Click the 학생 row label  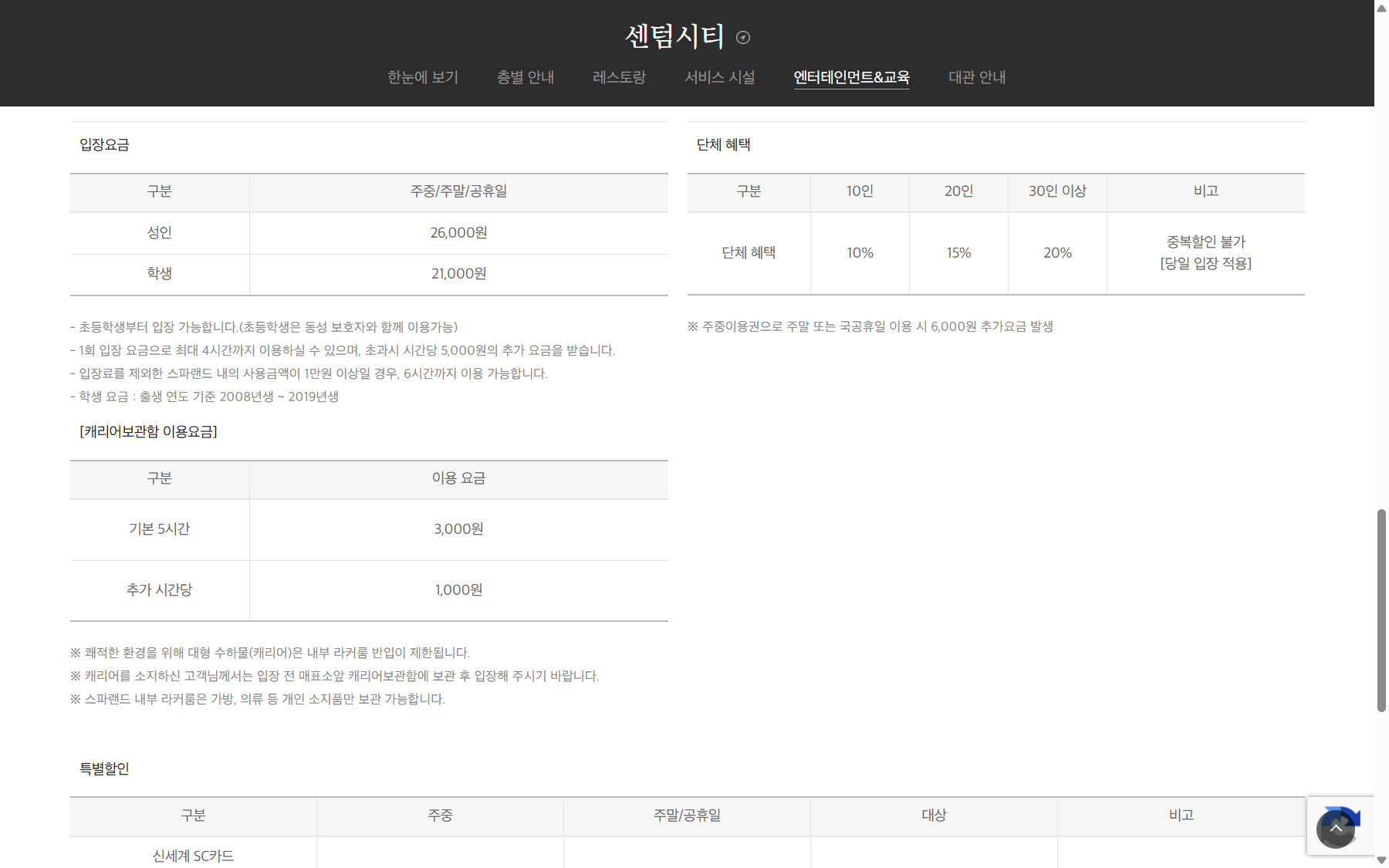[160, 274]
